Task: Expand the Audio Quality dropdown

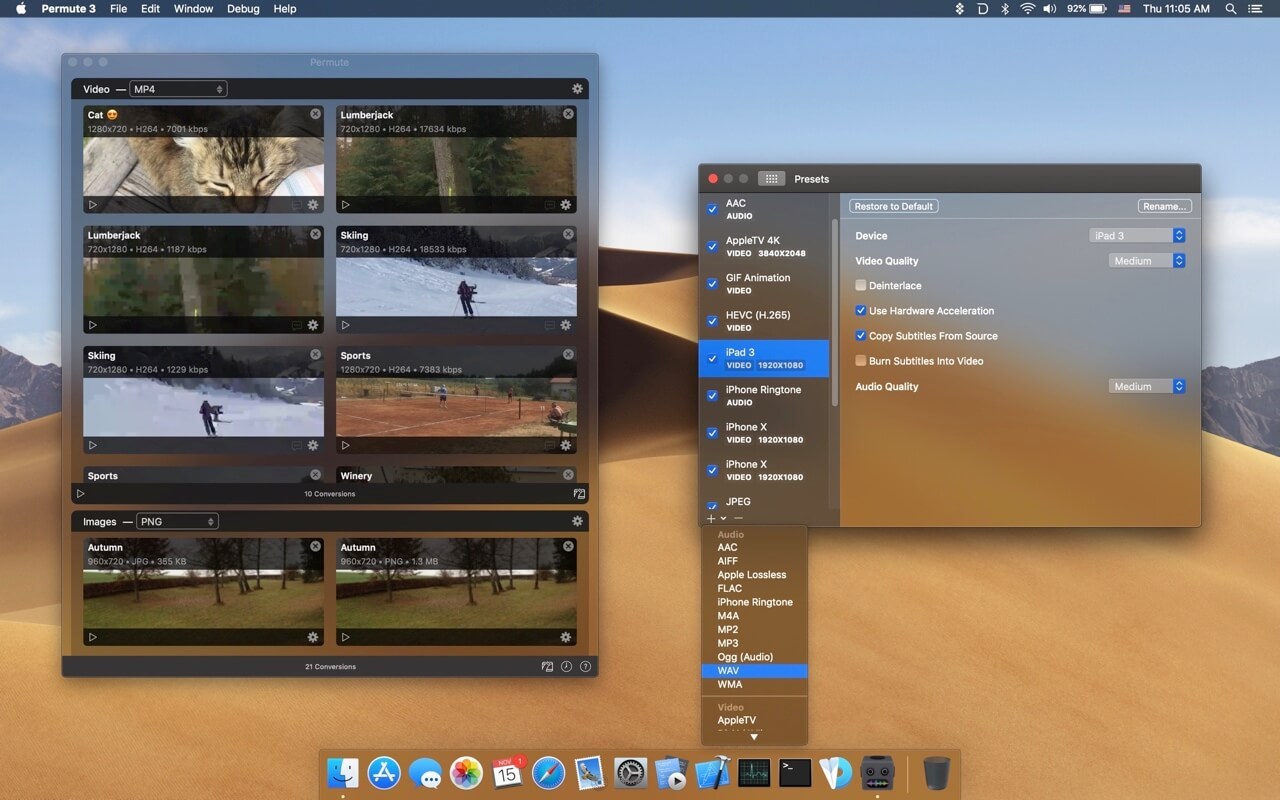Action: (1147, 386)
